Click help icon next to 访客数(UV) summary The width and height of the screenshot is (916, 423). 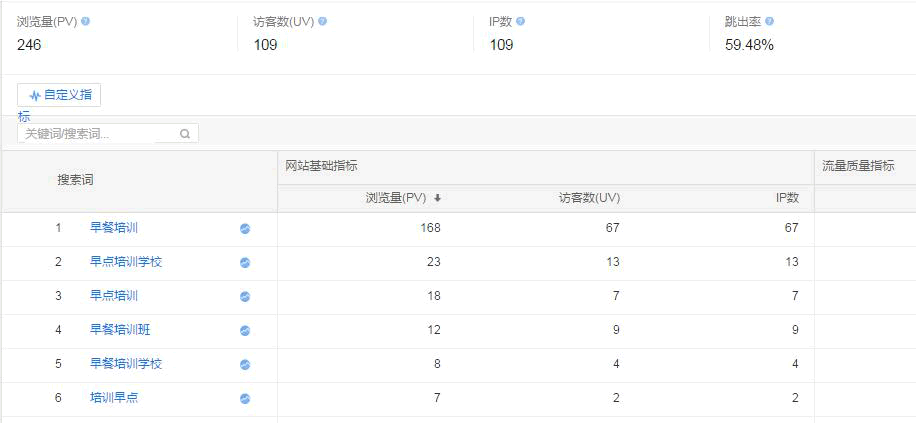(322, 21)
